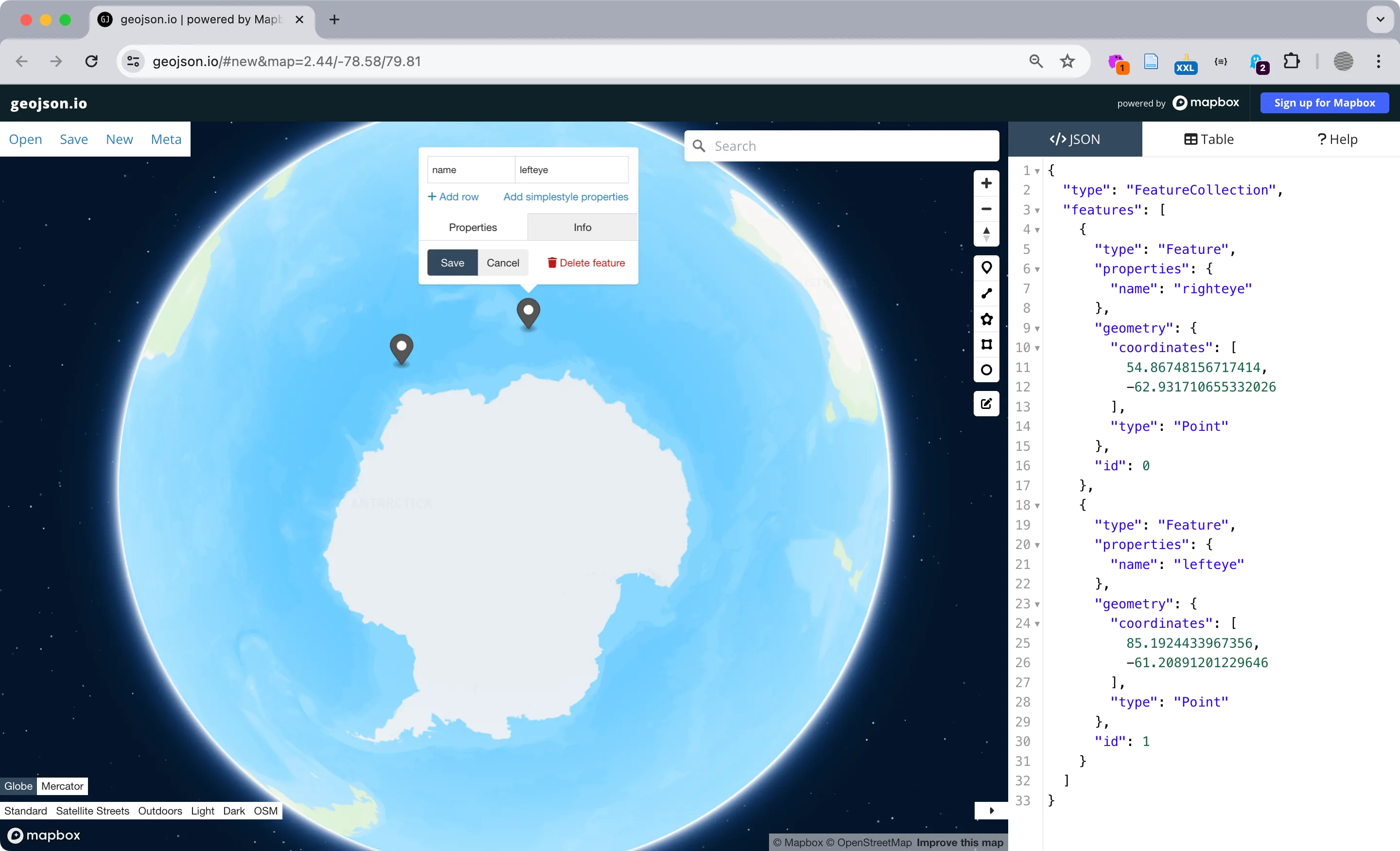
Task: Click the Search input field
Action: (x=841, y=145)
